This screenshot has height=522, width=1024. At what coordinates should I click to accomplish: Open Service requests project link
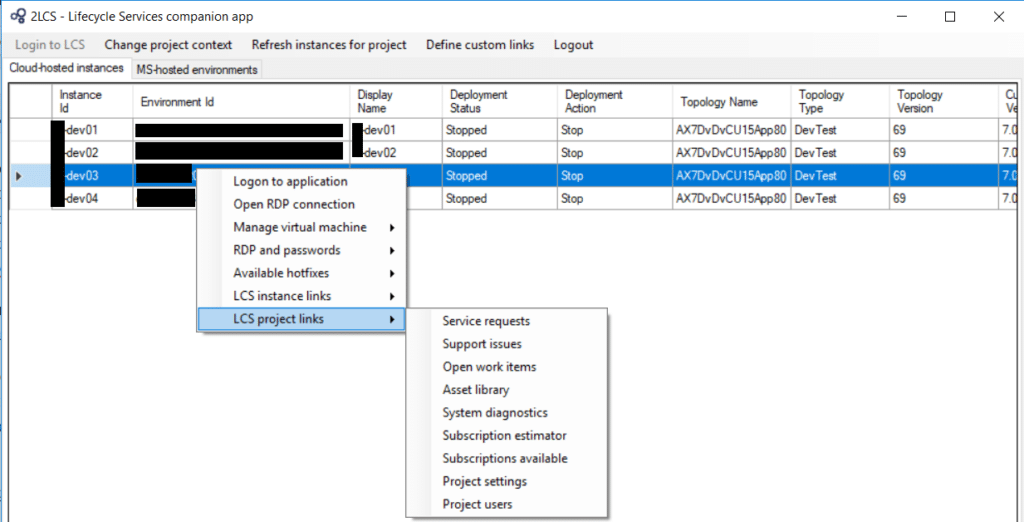(x=486, y=322)
